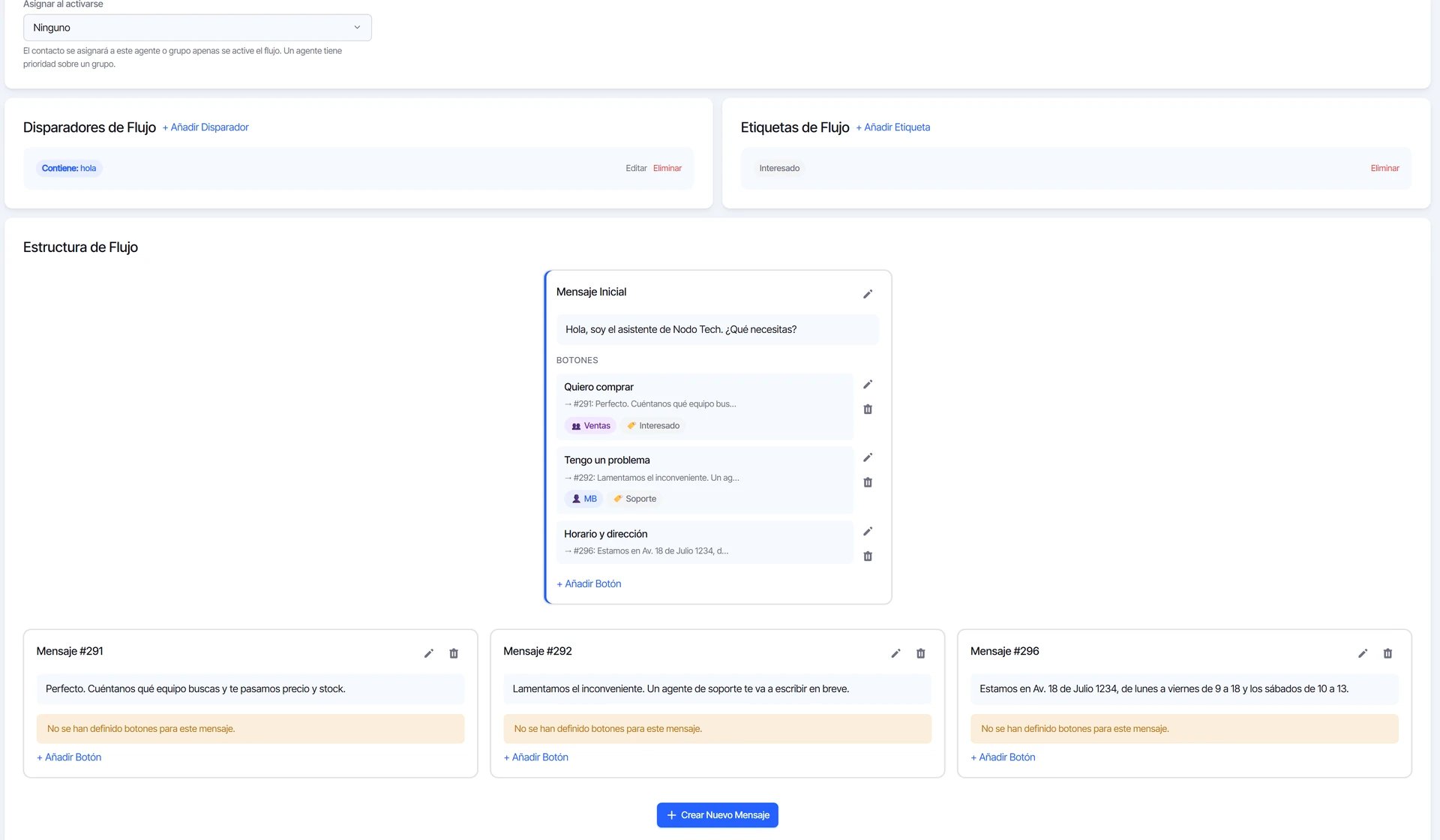Remove the Contiene: hola trigger
Screen dimensions: 1440x840
[667, 168]
